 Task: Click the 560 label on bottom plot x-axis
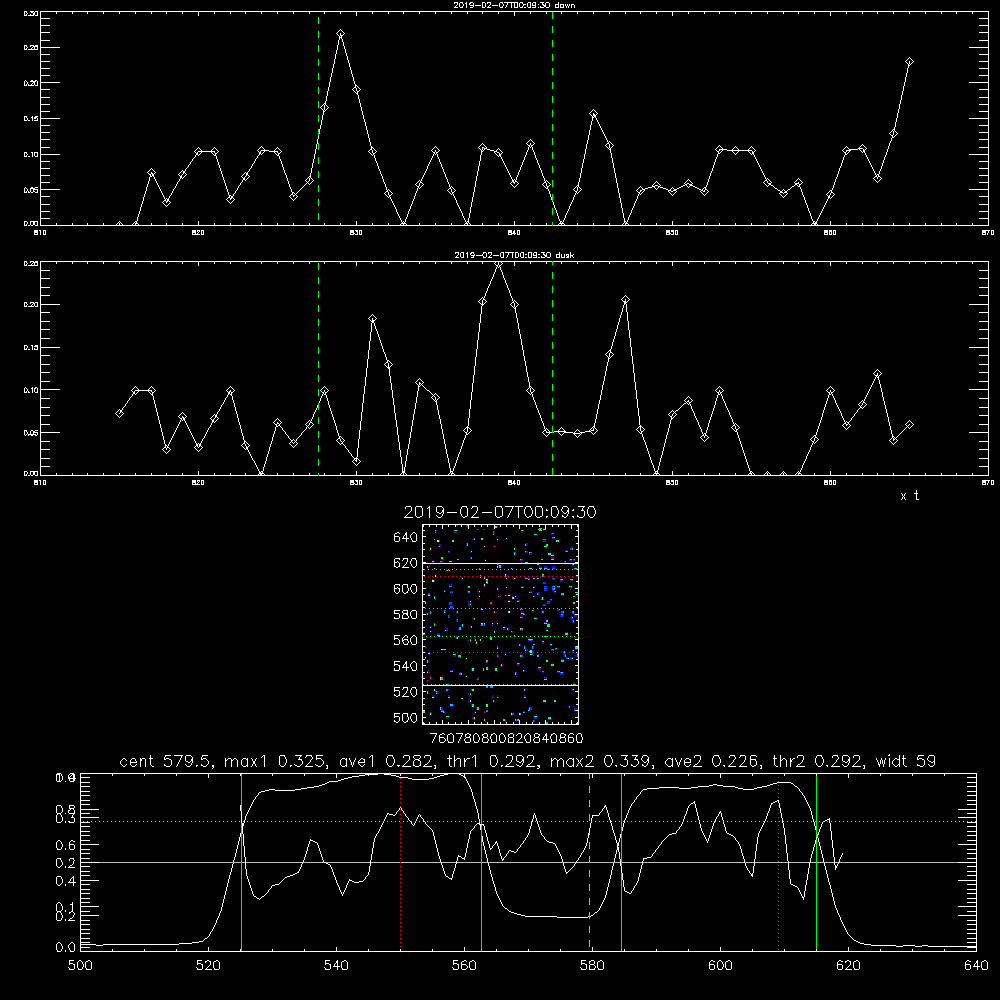click(x=464, y=966)
